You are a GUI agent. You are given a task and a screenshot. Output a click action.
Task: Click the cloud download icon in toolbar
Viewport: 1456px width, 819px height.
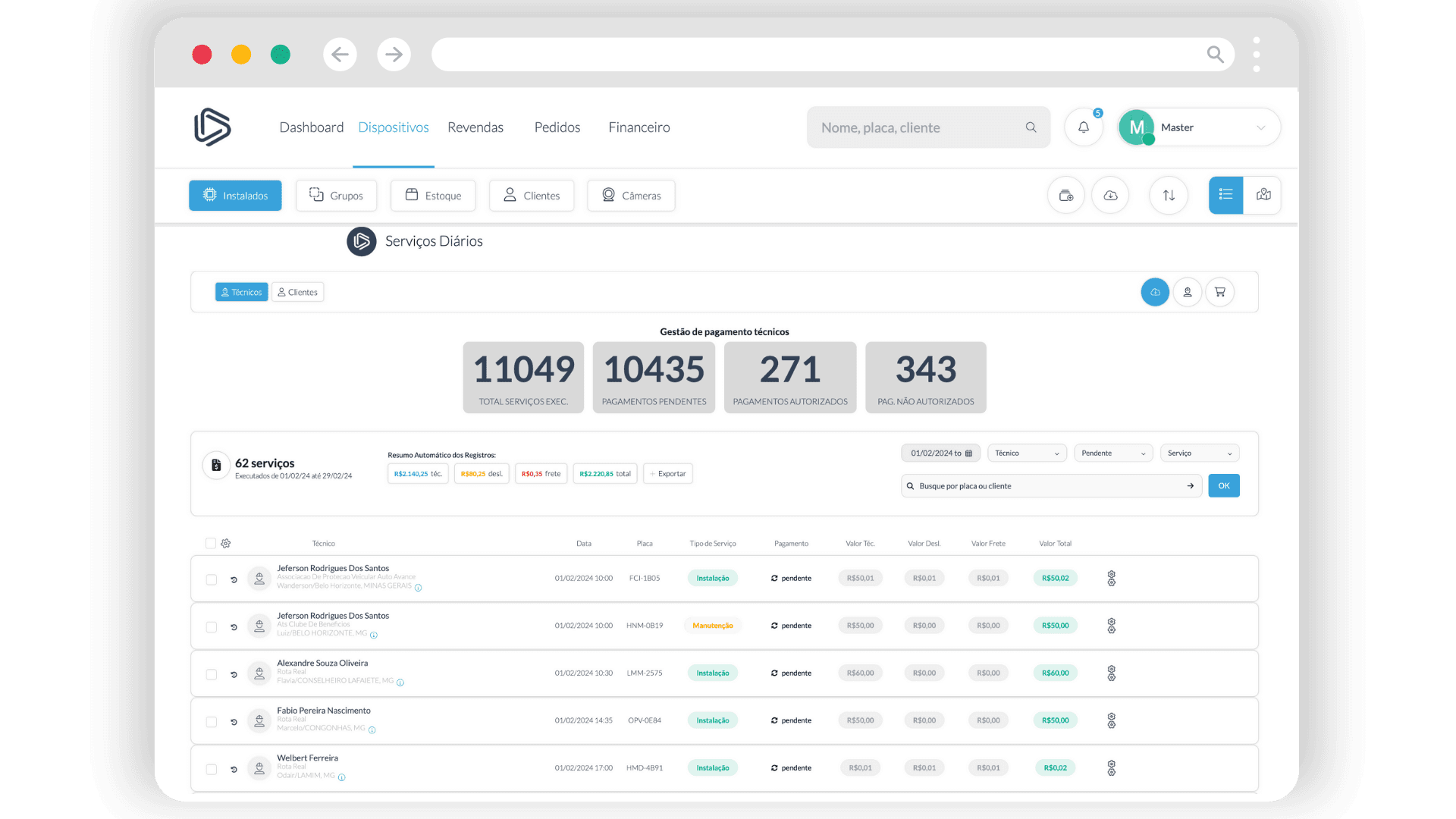click(x=1110, y=196)
